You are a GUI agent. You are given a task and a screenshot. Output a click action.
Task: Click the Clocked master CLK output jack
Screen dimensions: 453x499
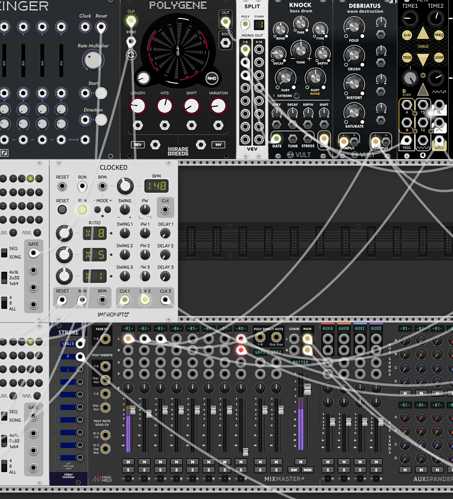[165, 210]
